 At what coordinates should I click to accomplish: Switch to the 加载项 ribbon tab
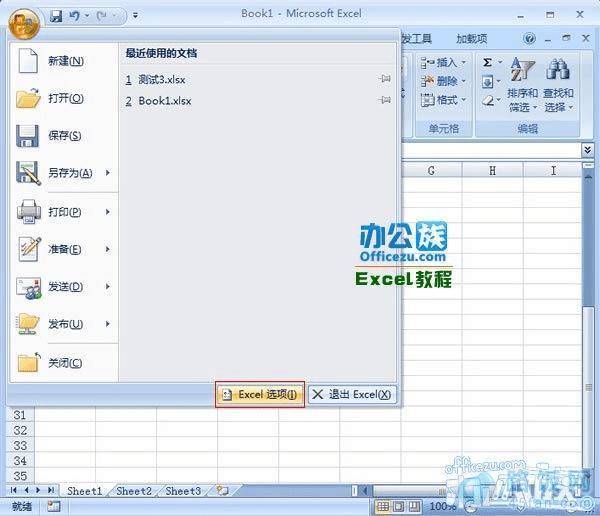point(471,39)
